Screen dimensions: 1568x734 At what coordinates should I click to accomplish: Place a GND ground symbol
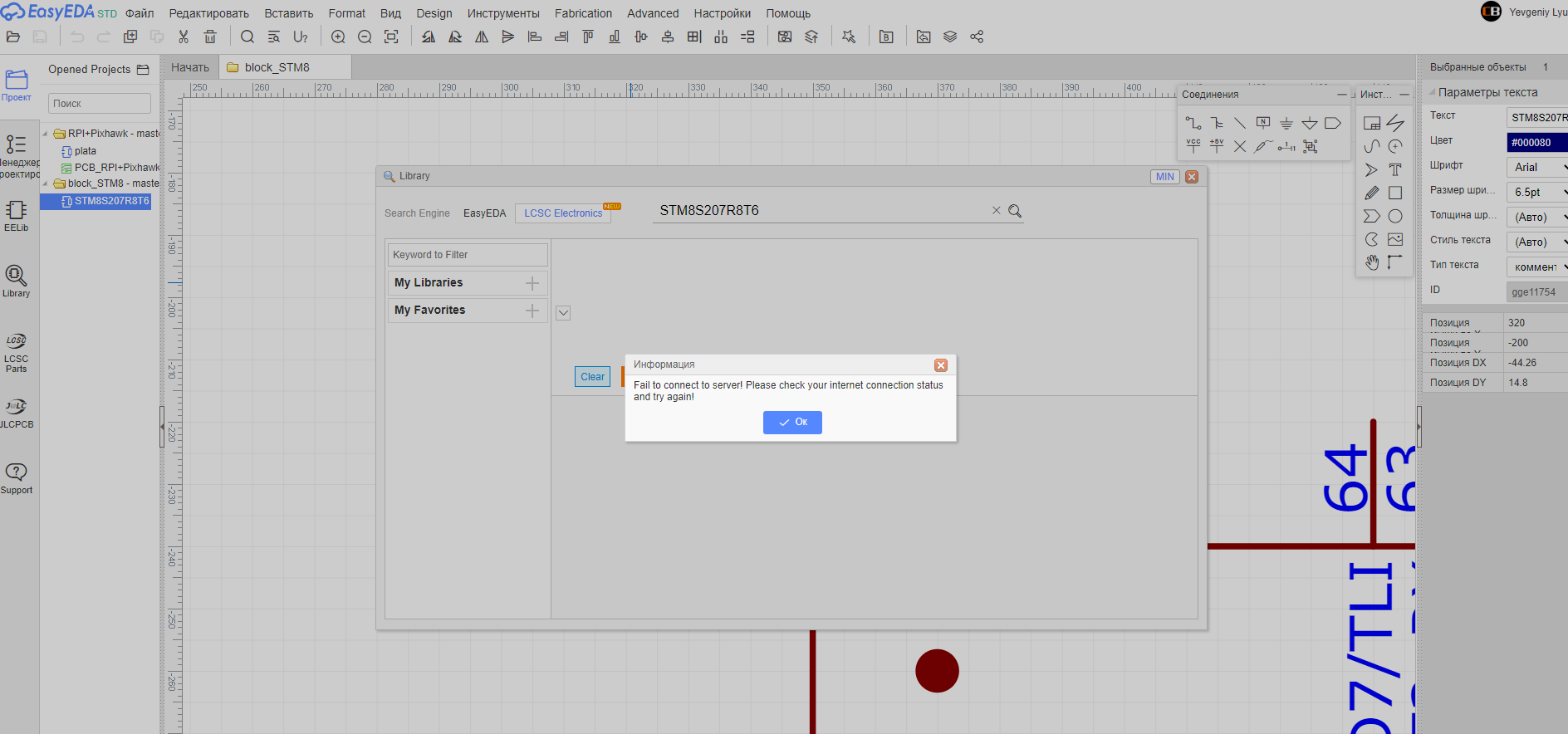pyautogui.click(x=1286, y=123)
